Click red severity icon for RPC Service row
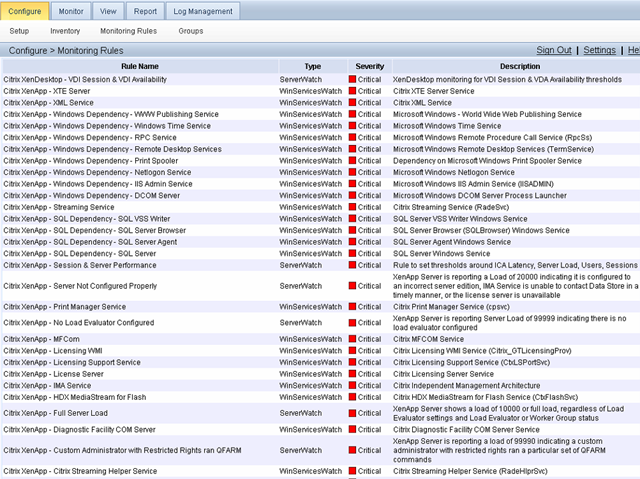 coord(352,137)
